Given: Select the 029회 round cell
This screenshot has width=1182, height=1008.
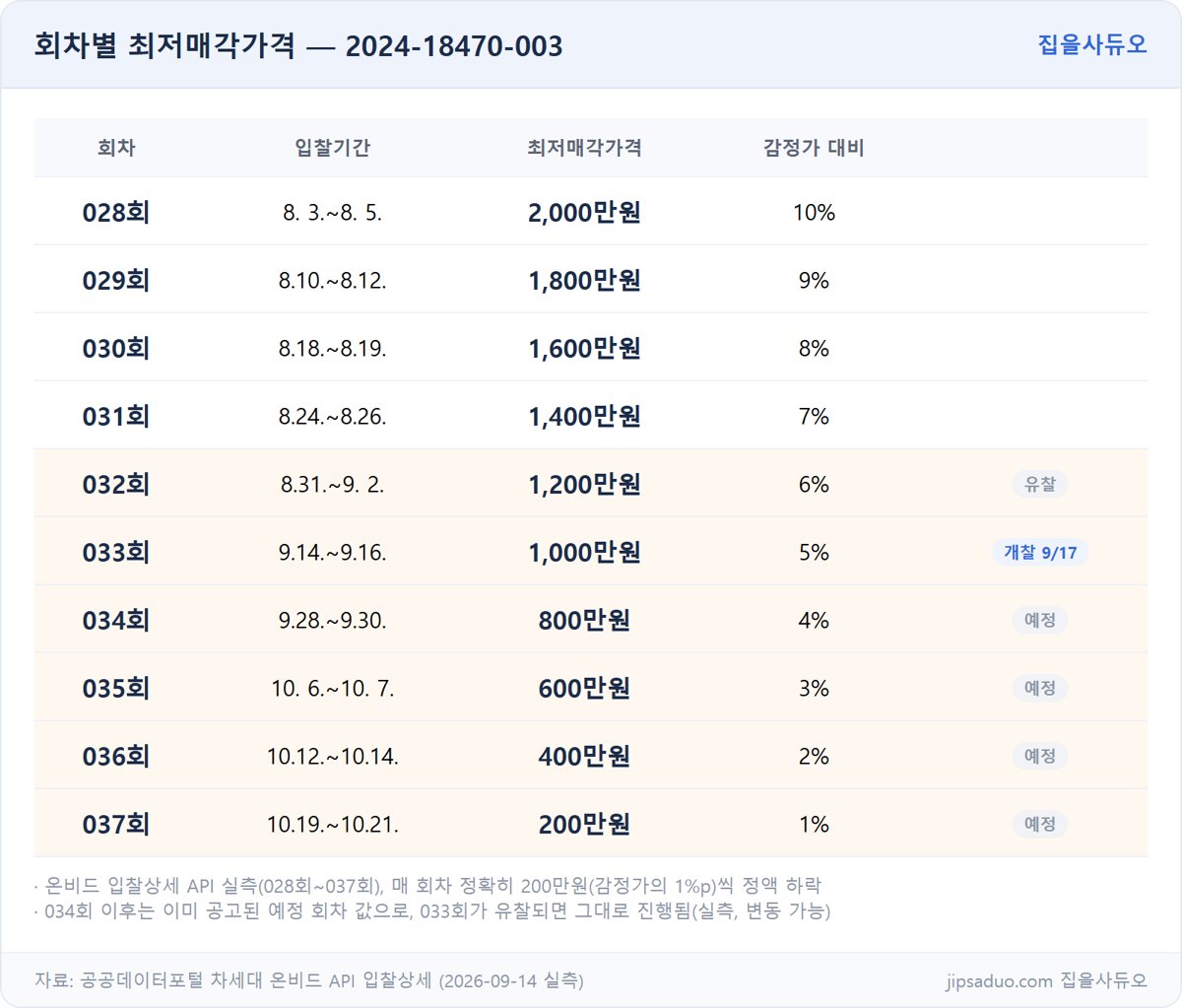Looking at the screenshot, I should point(116,280).
